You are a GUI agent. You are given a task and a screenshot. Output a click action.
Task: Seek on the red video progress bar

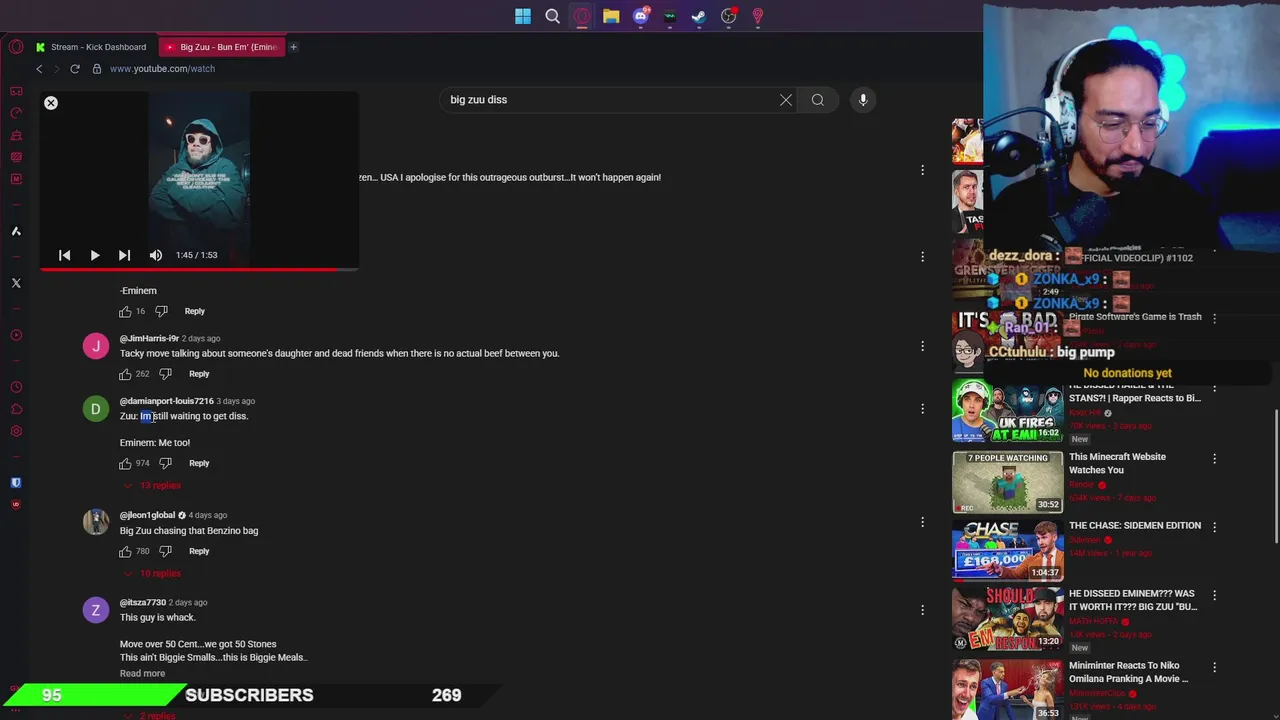point(199,269)
